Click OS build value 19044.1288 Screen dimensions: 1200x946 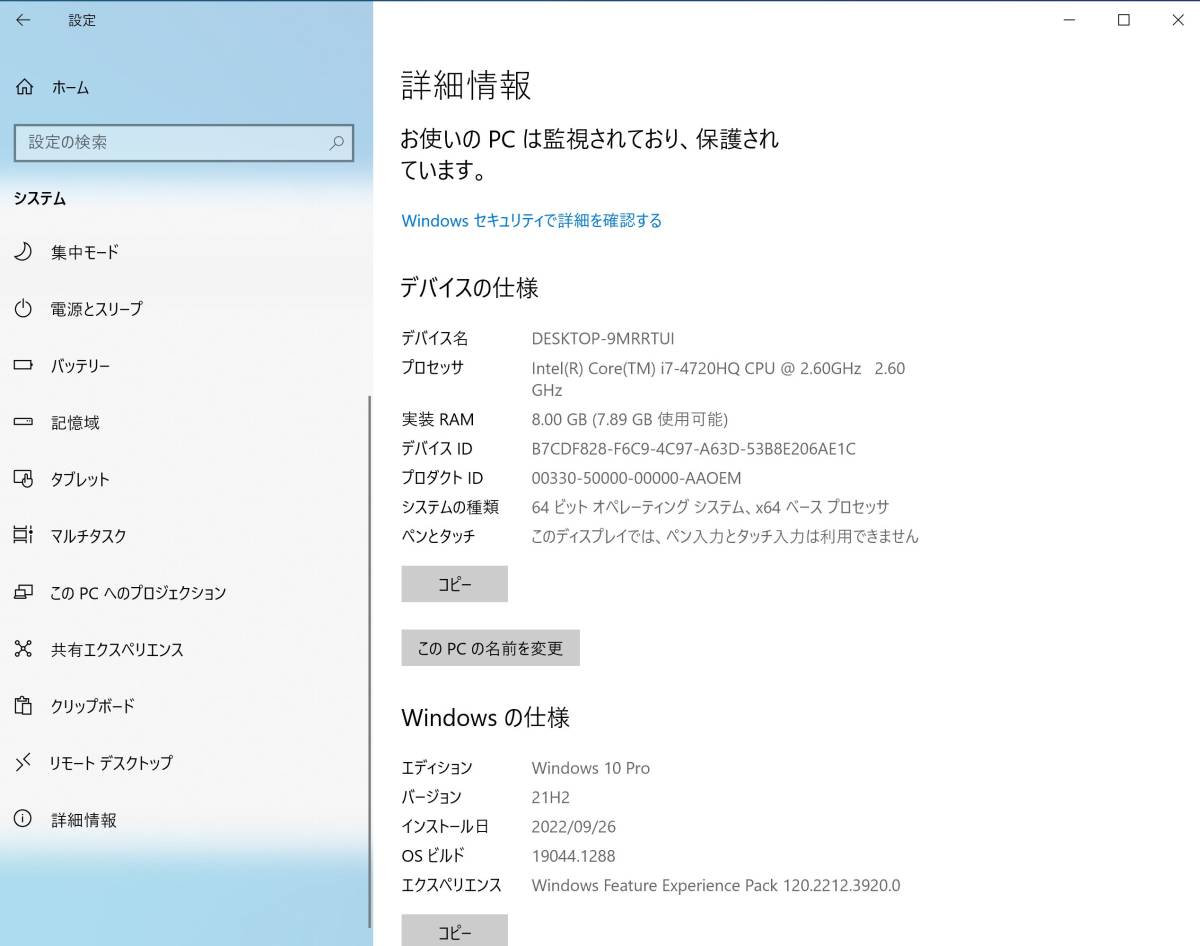574,856
